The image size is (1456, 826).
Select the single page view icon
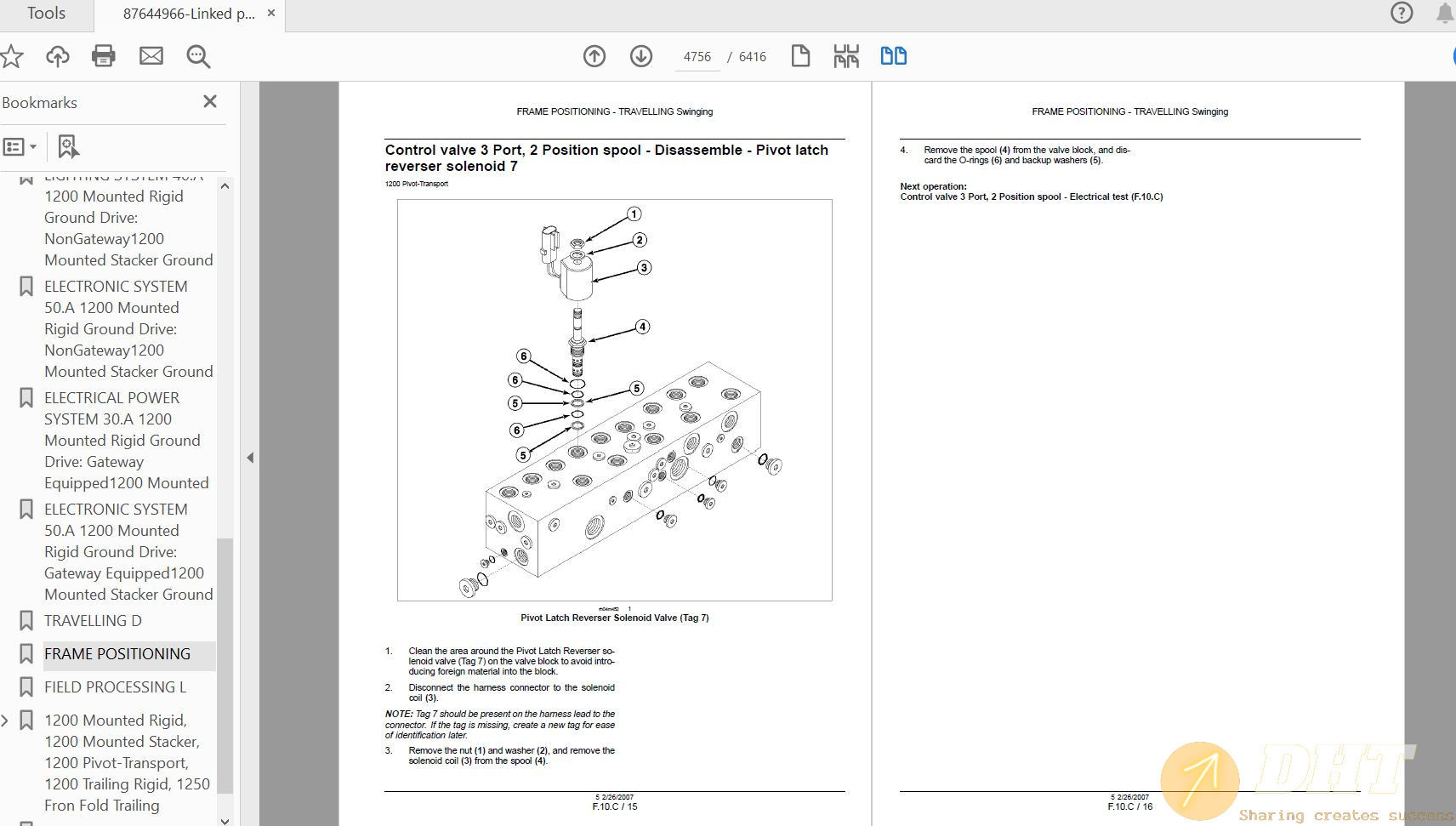pos(800,56)
